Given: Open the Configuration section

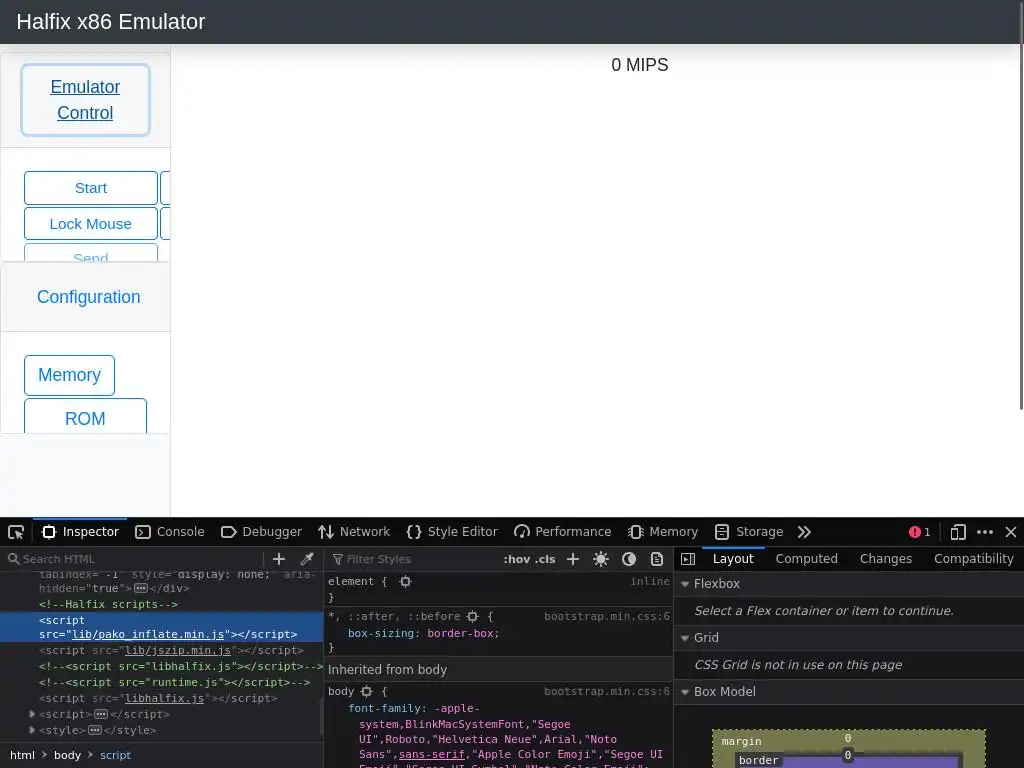Looking at the screenshot, I should 89,297.
